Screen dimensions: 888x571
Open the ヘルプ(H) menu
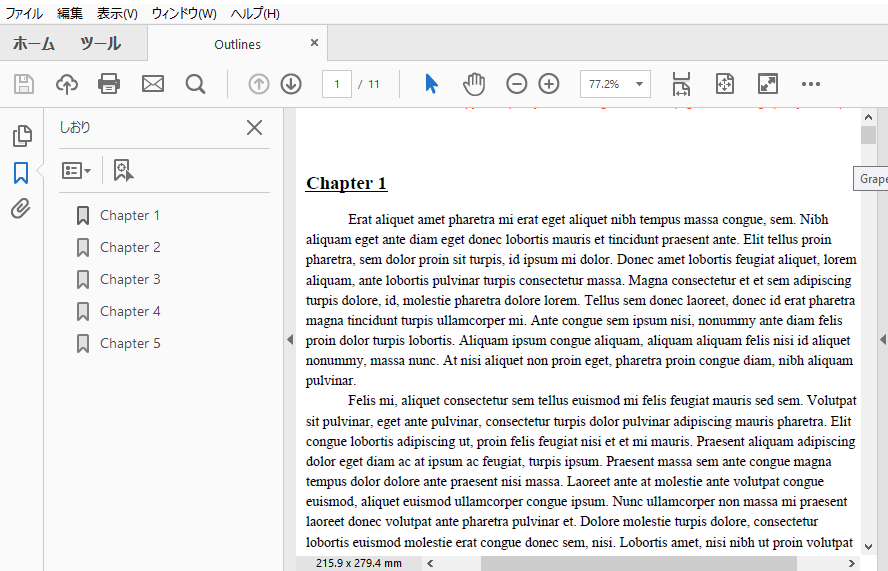click(255, 14)
